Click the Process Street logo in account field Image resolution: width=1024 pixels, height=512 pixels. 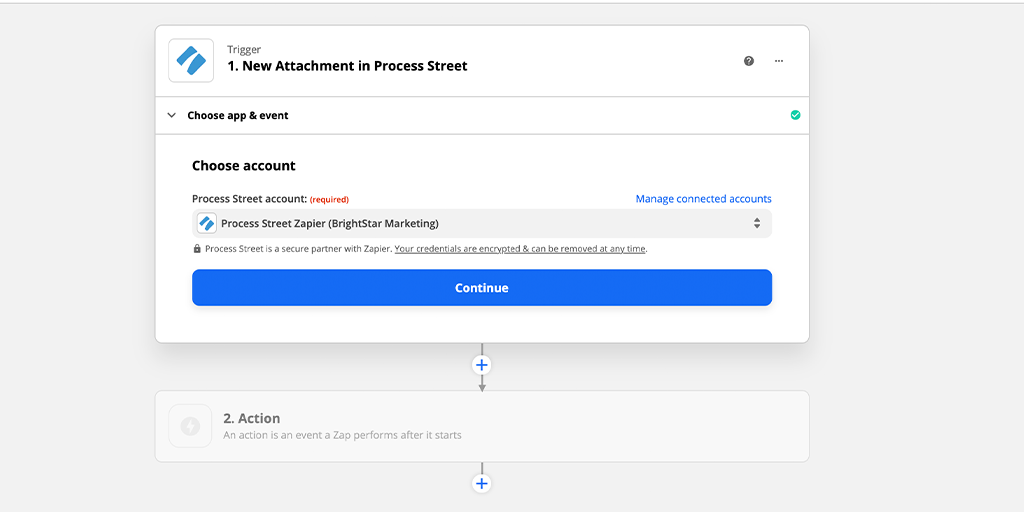point(206,223)
